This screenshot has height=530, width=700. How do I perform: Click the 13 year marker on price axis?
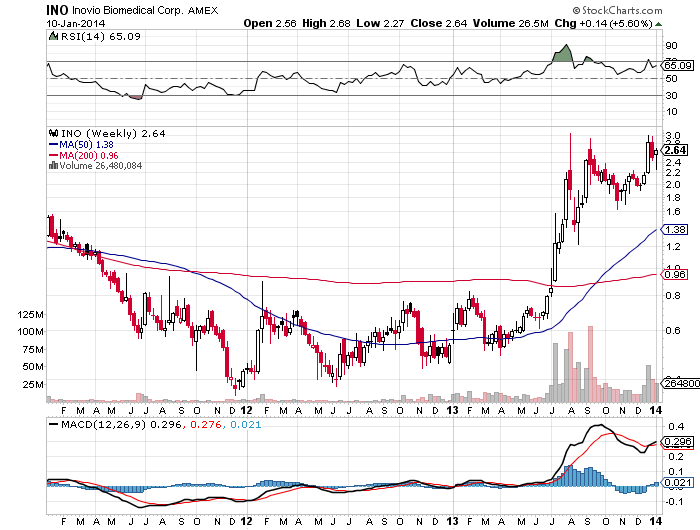[453, 410]
